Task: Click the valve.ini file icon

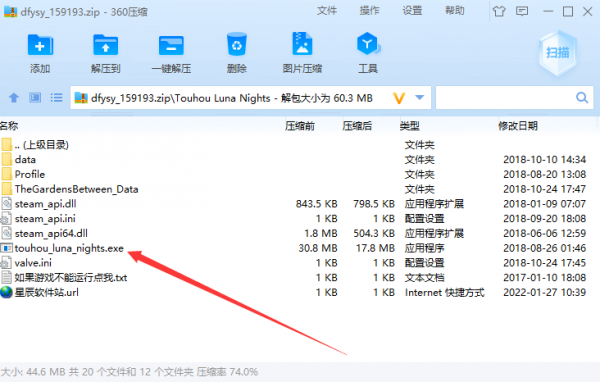Action: tap(6, 263)
